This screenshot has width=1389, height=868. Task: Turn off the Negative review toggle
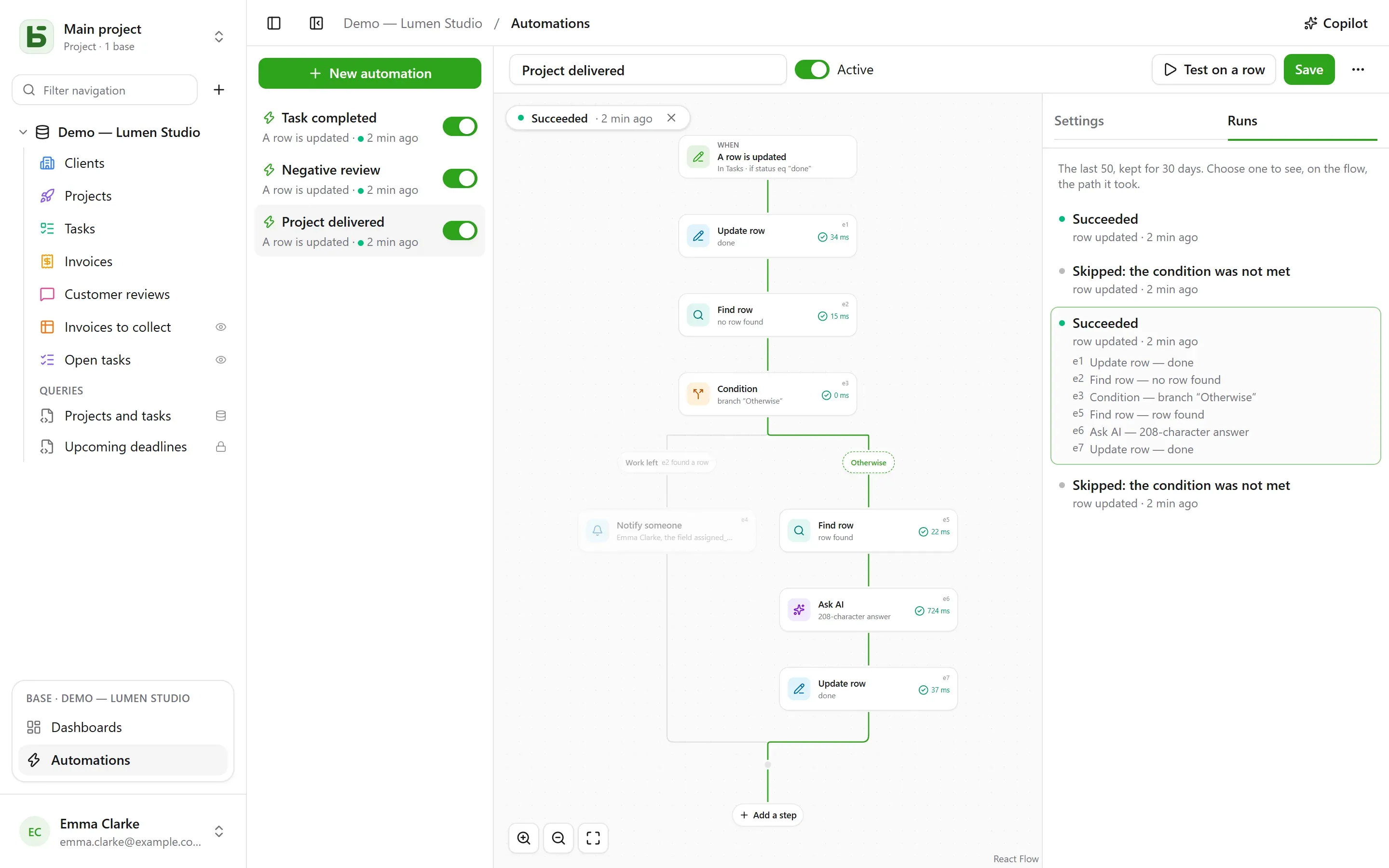click(x=460, y=178)
